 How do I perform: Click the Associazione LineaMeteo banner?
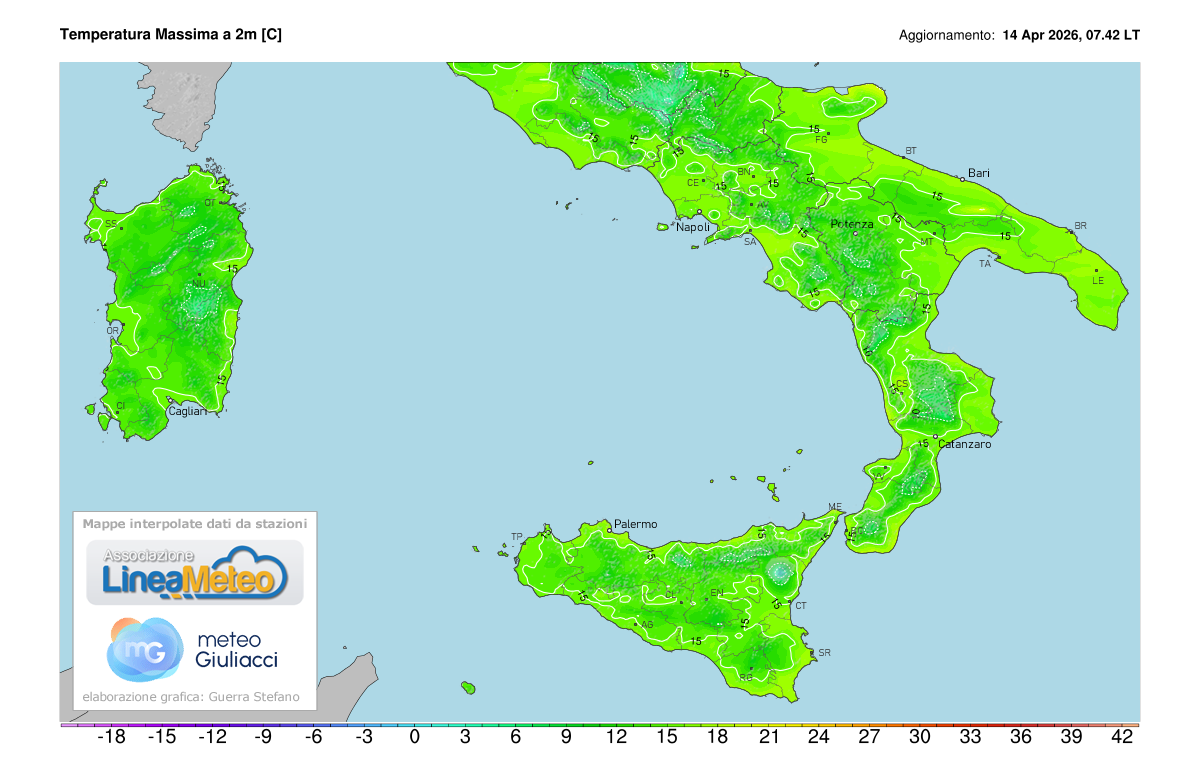click(x=197, y=570)
